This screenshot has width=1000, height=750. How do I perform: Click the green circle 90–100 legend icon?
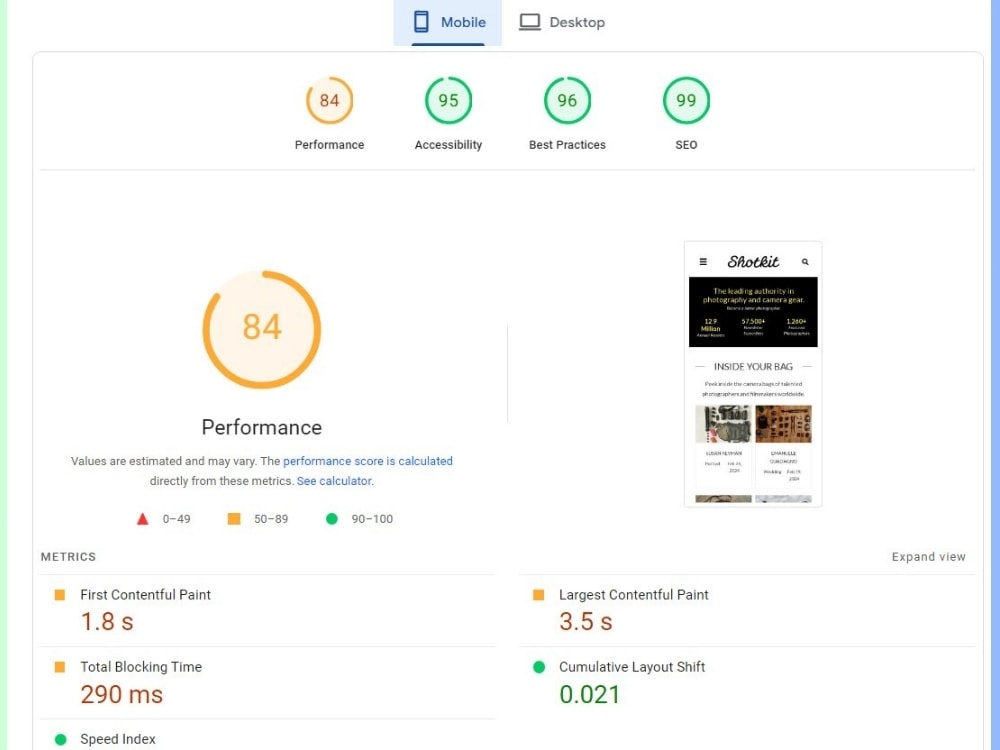[x=332, y=518]
